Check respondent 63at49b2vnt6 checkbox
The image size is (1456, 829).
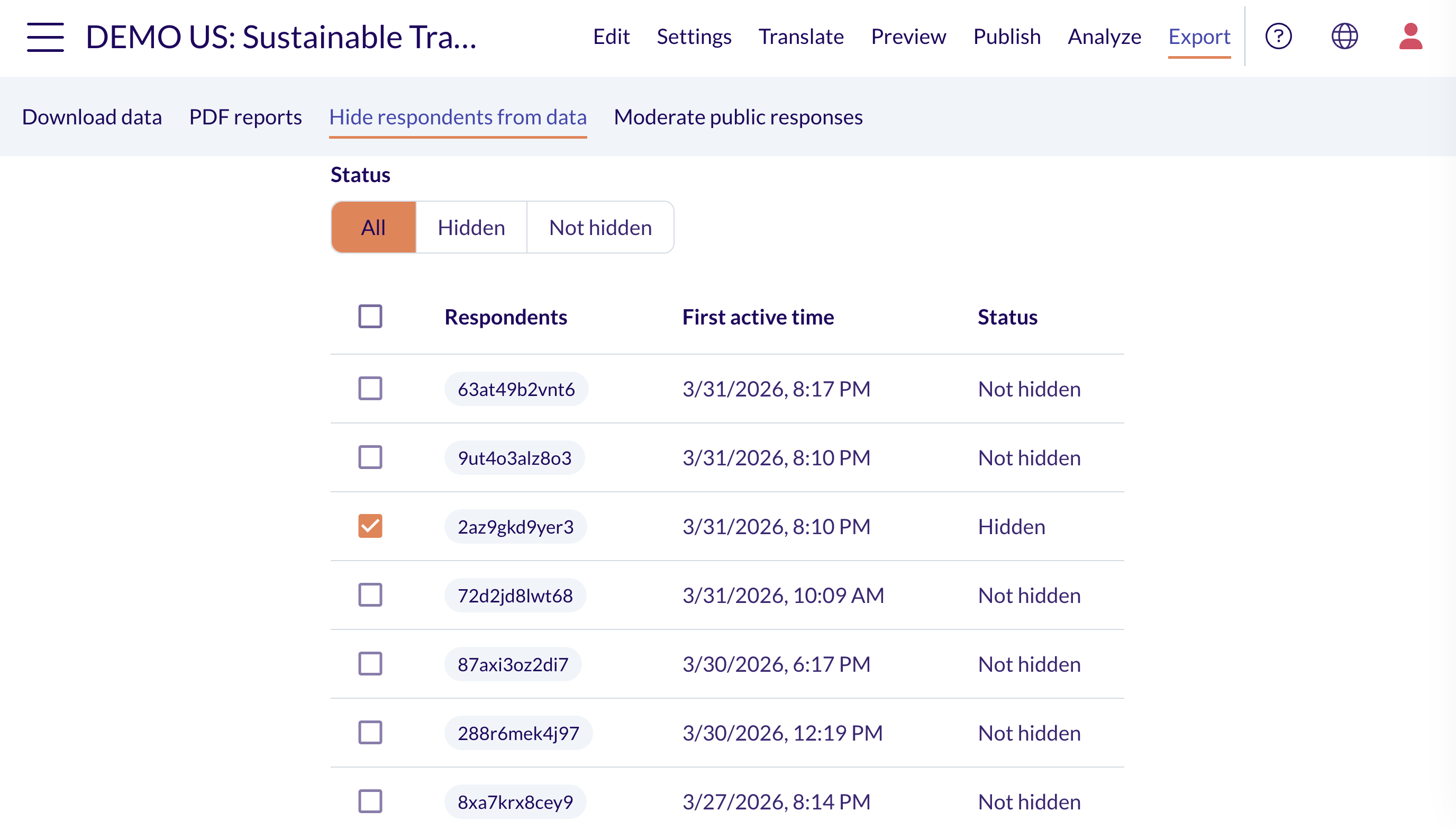(x=370, y=389)
